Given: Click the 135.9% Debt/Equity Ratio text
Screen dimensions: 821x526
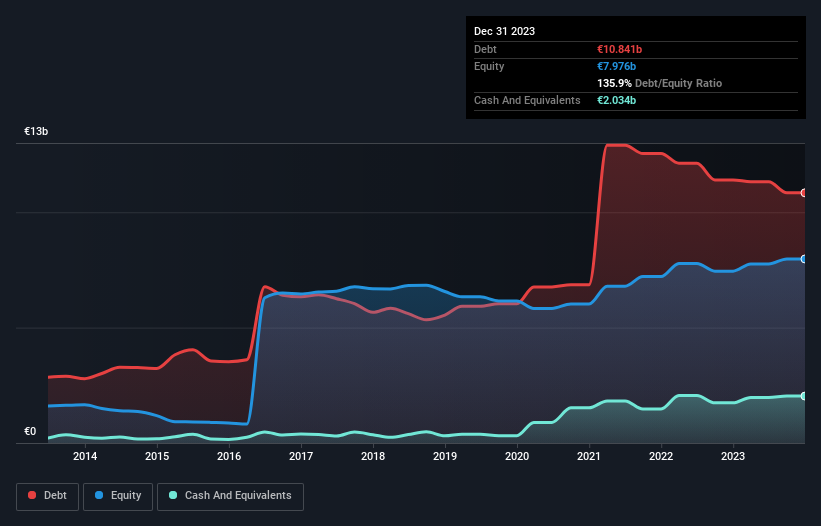Looking at the screenshot, I should pyautogui.click(x=659, y=83).
